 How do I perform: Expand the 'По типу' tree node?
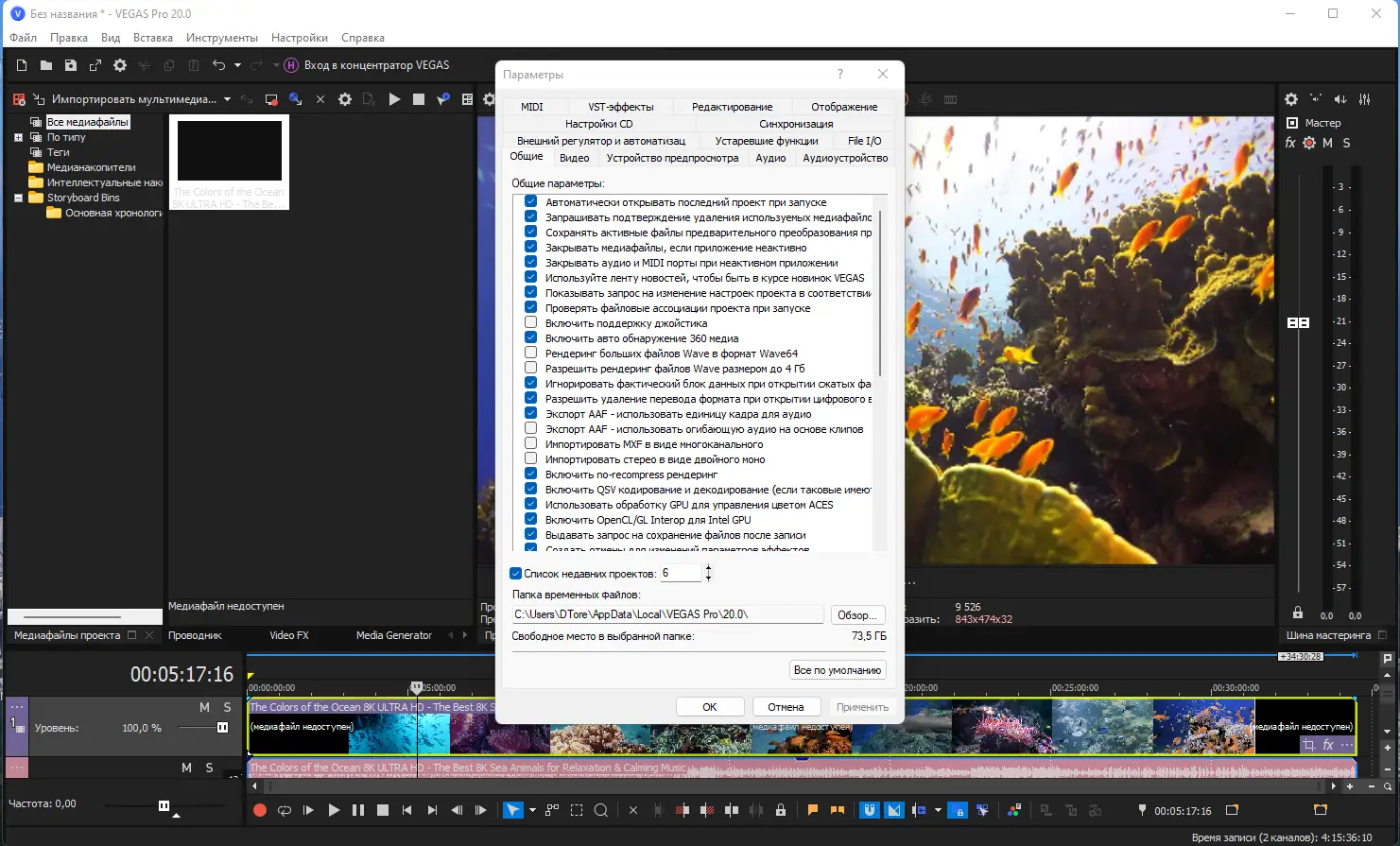(x=18, y=137)
